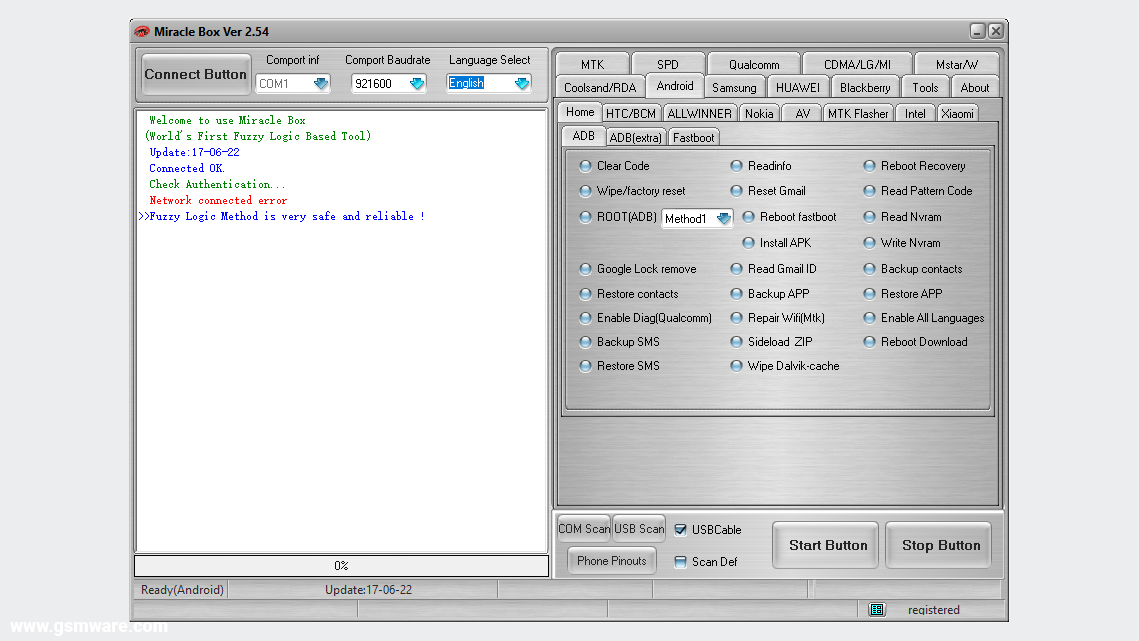
Task: Open the Coolsand/RDA tab
Action: coord(600,88)
